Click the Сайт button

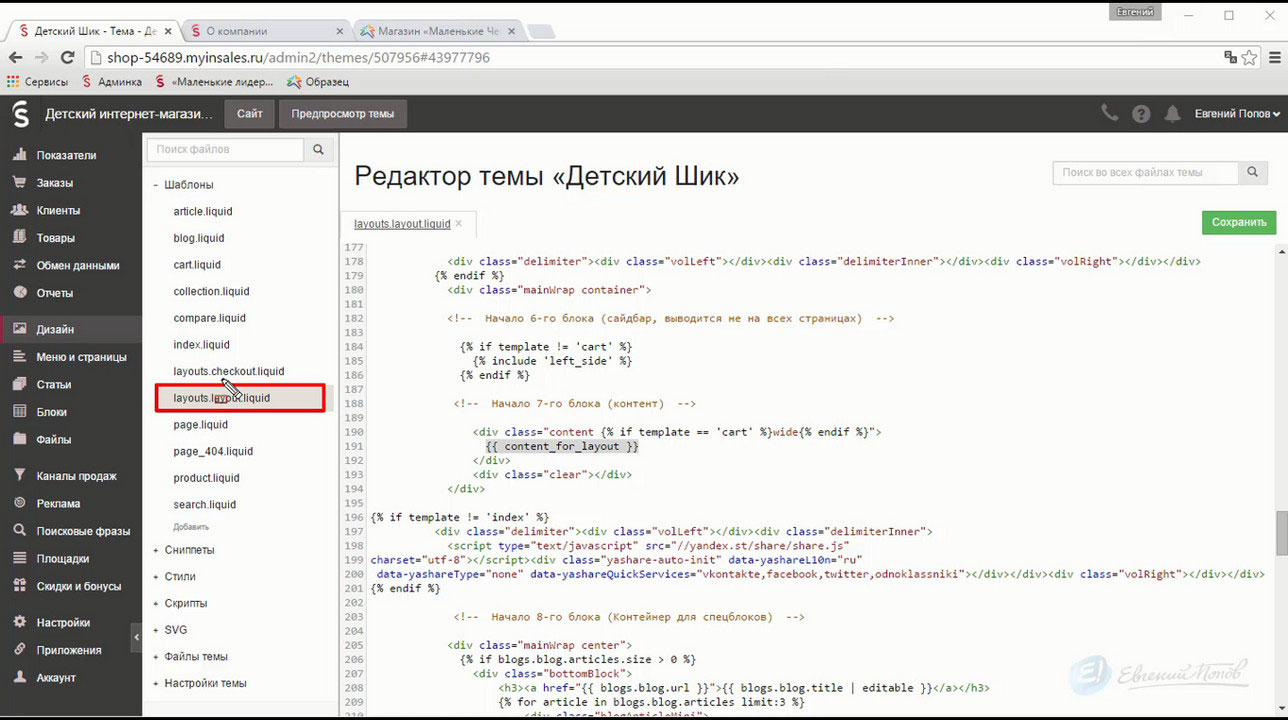pyautogui.click(x=250, y=114)
